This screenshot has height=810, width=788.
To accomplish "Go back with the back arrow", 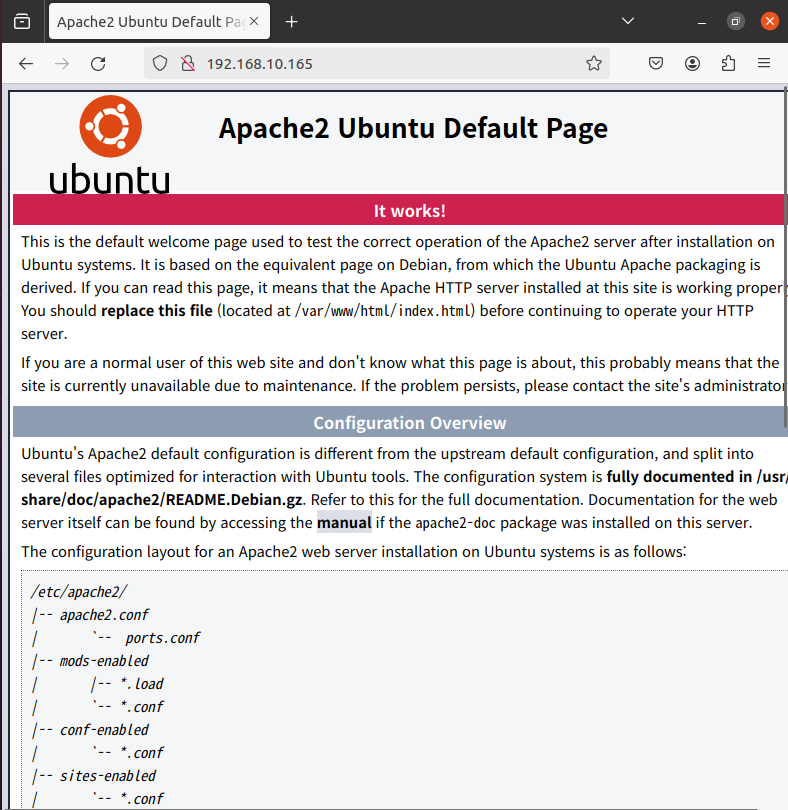I will tap(26, 64).
